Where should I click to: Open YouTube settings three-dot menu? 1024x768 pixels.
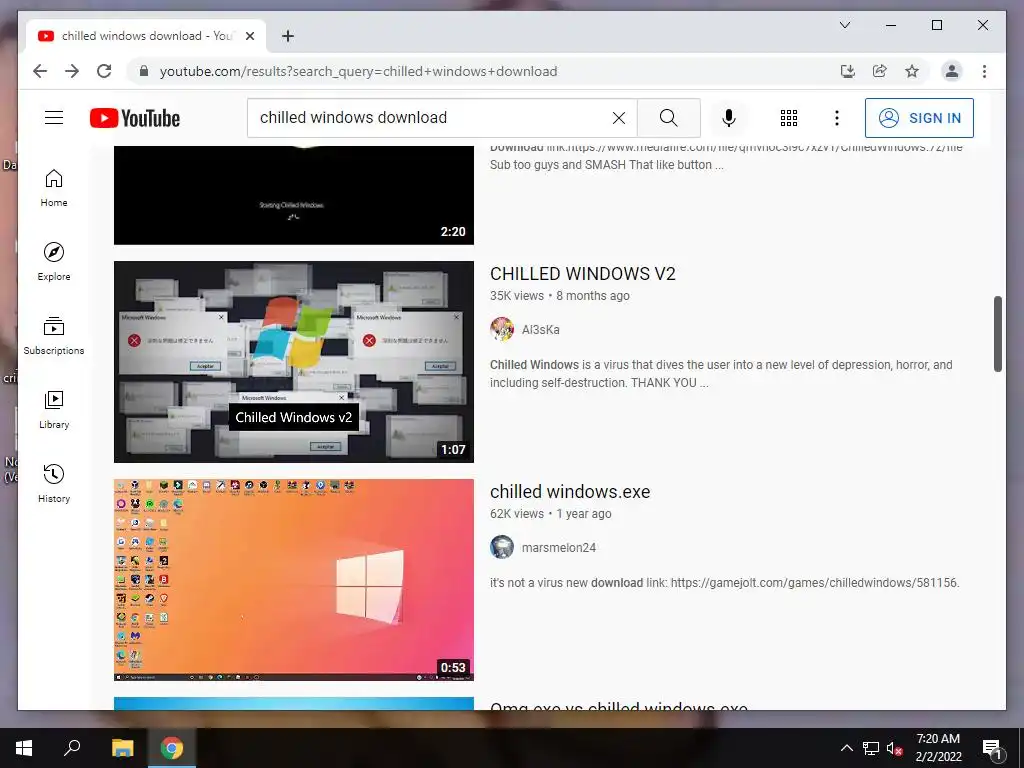(x=837, y=118)
